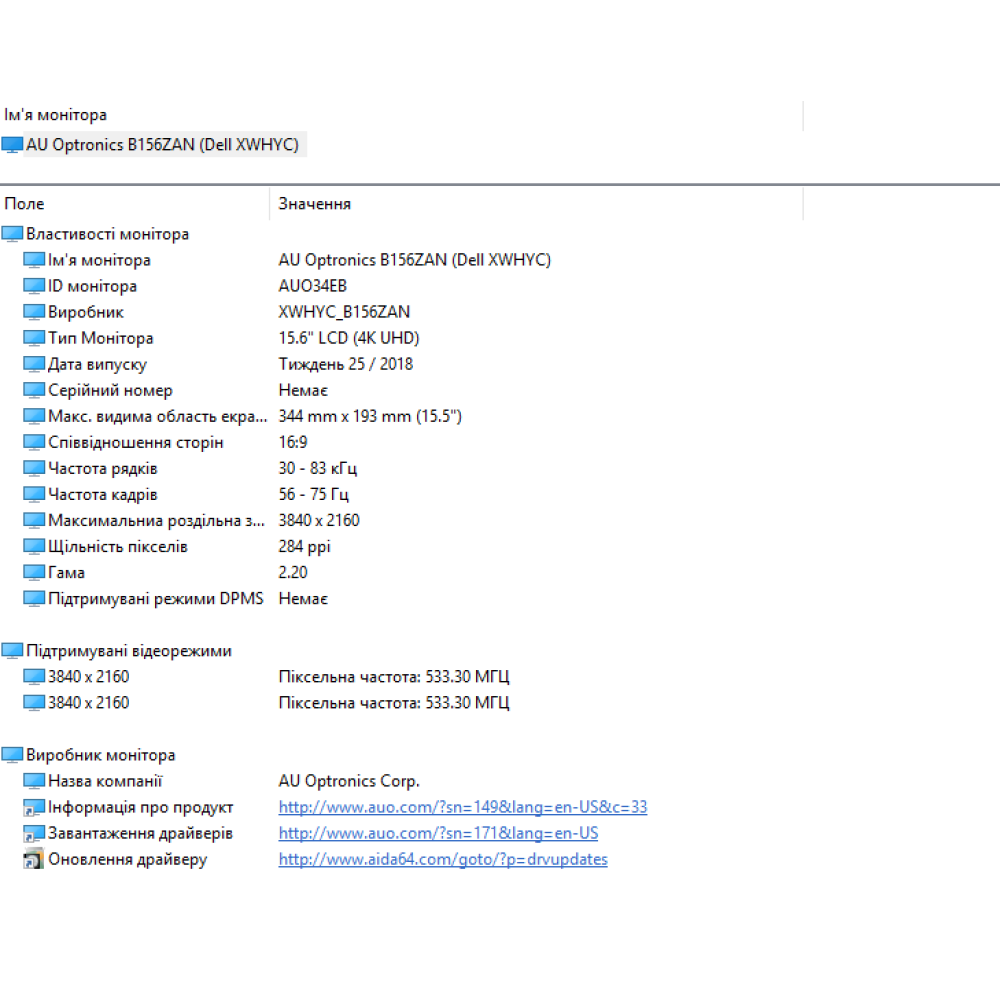Select the Властивості монітора group row
Image resolution: width=1000 pixels, height=1000 pixels.
(x=107, y=234)
